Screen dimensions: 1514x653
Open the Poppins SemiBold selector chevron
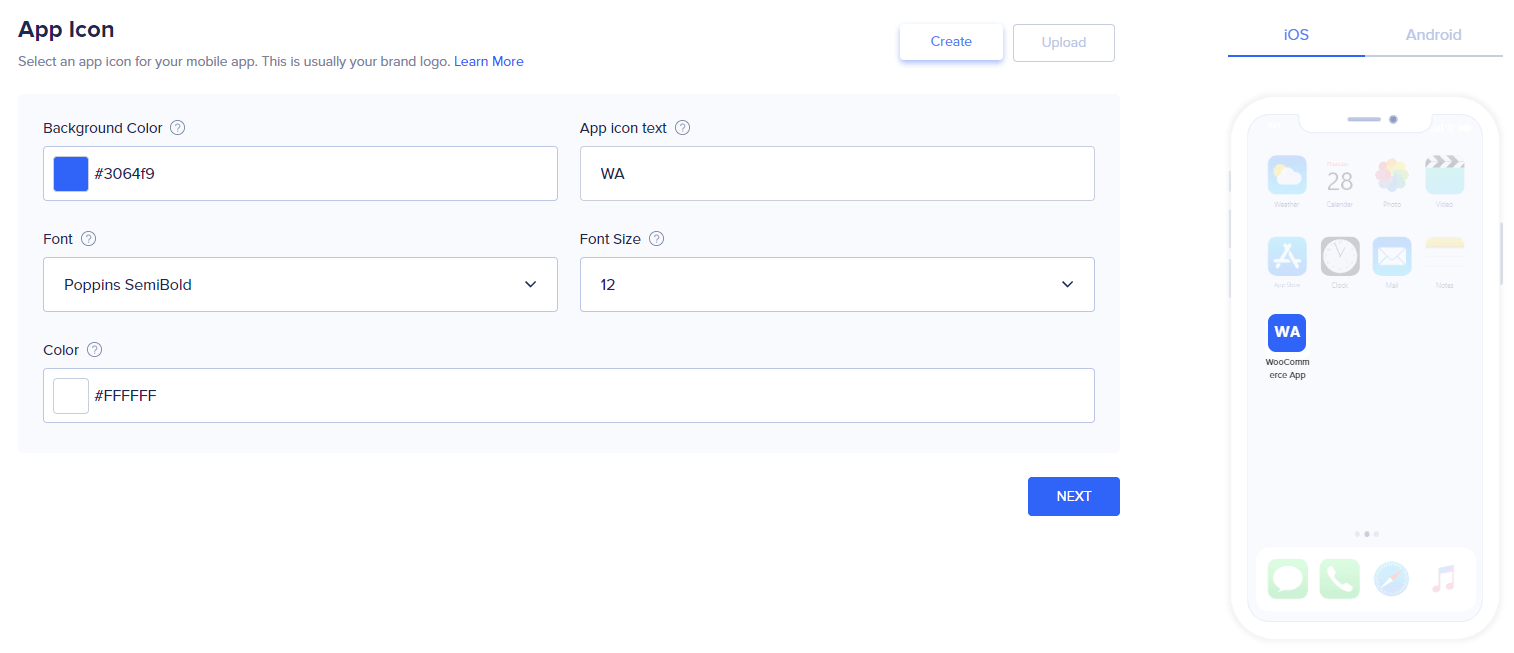click(x=530, y=284)
